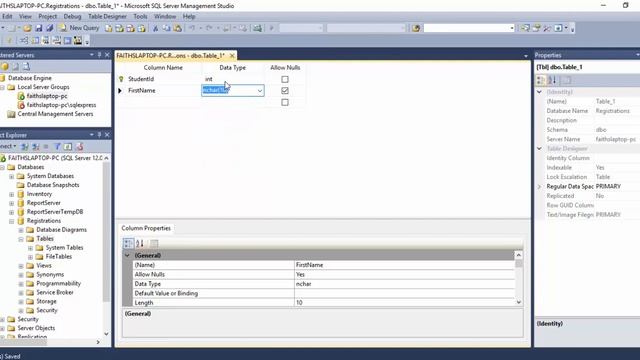The height and width of the screenshot is (360, 640).
Task: Collapse the Tables folder node
Action: click(21, 239)
